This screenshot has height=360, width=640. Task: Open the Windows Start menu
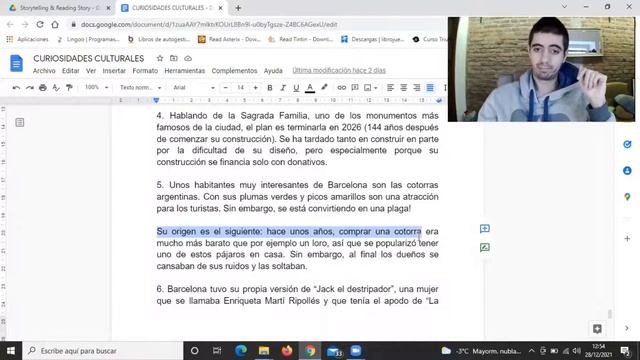click(x=11, y=351)
